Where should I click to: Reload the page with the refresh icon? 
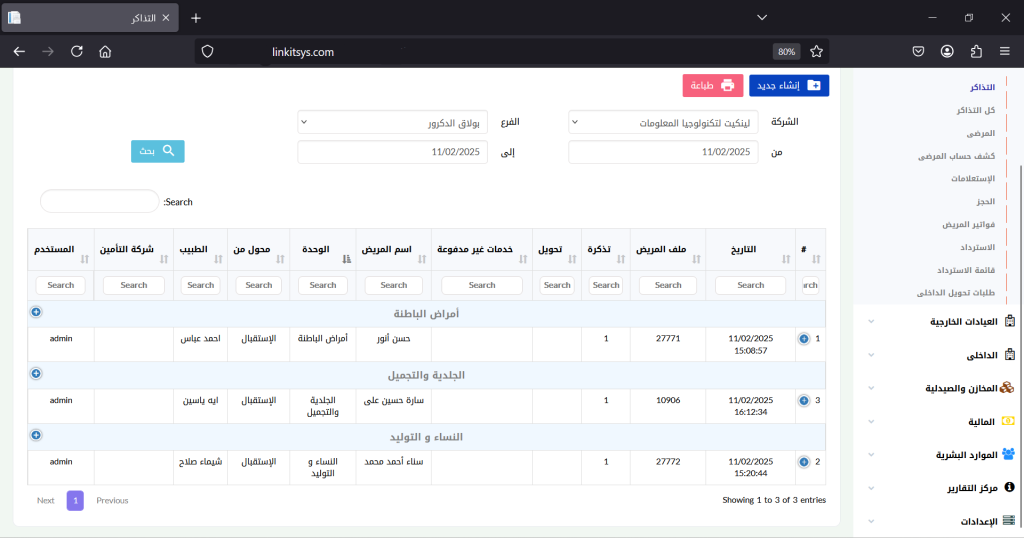pos(76,51)
